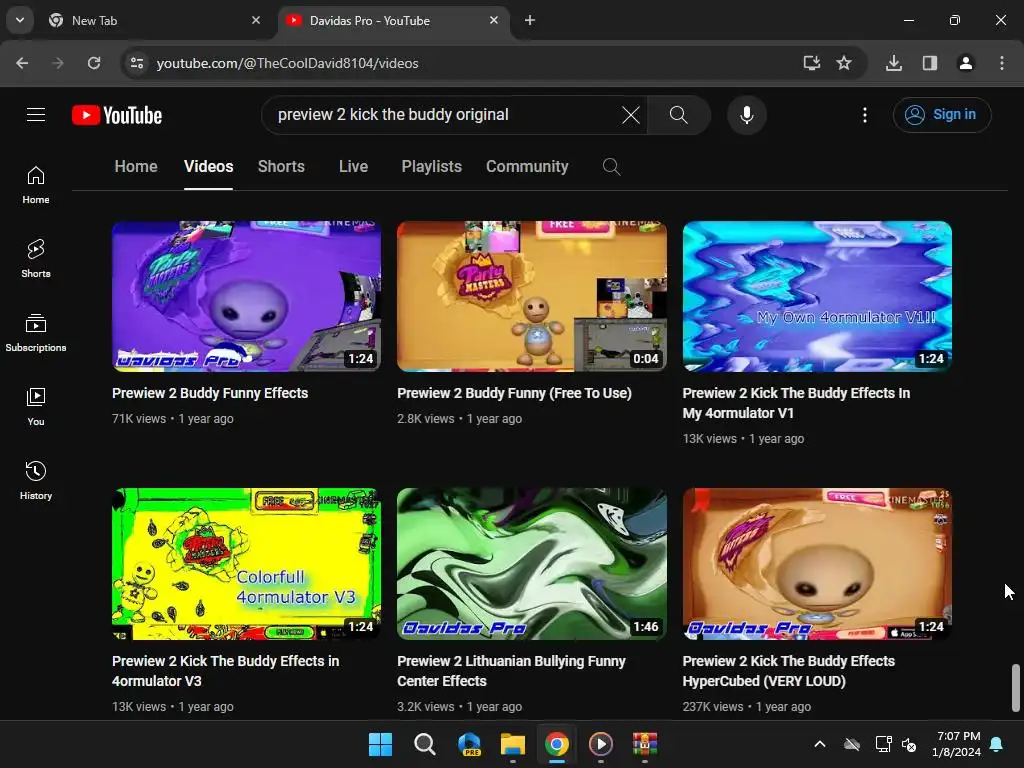Image resolution: width=1024 pixels, height=768 pixels.
Task: Open Home in the left sidebar
Action: click(36, 185)
